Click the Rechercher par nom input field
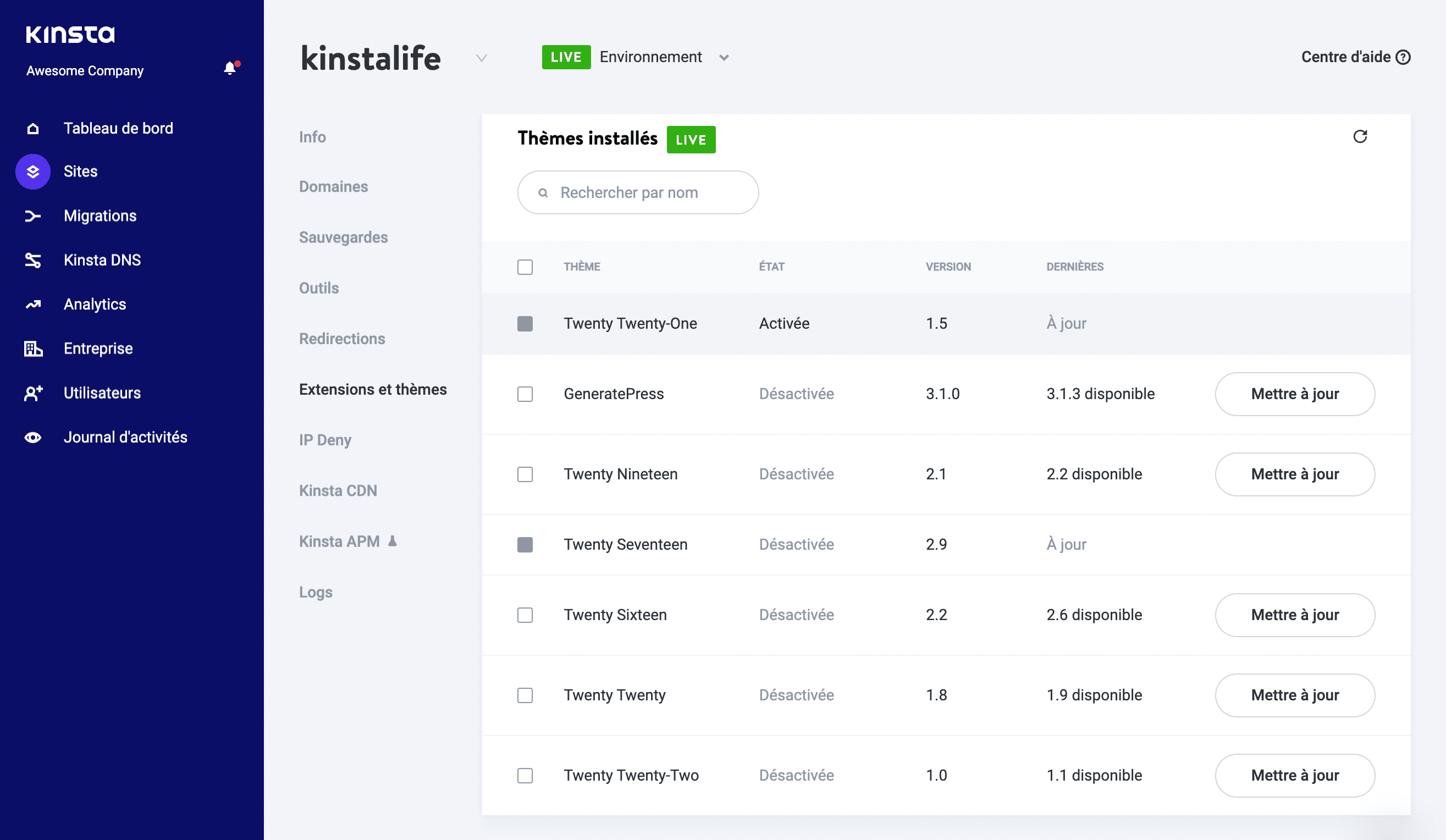This screenshot has width=1446, height=840. [x=638, y=192]
